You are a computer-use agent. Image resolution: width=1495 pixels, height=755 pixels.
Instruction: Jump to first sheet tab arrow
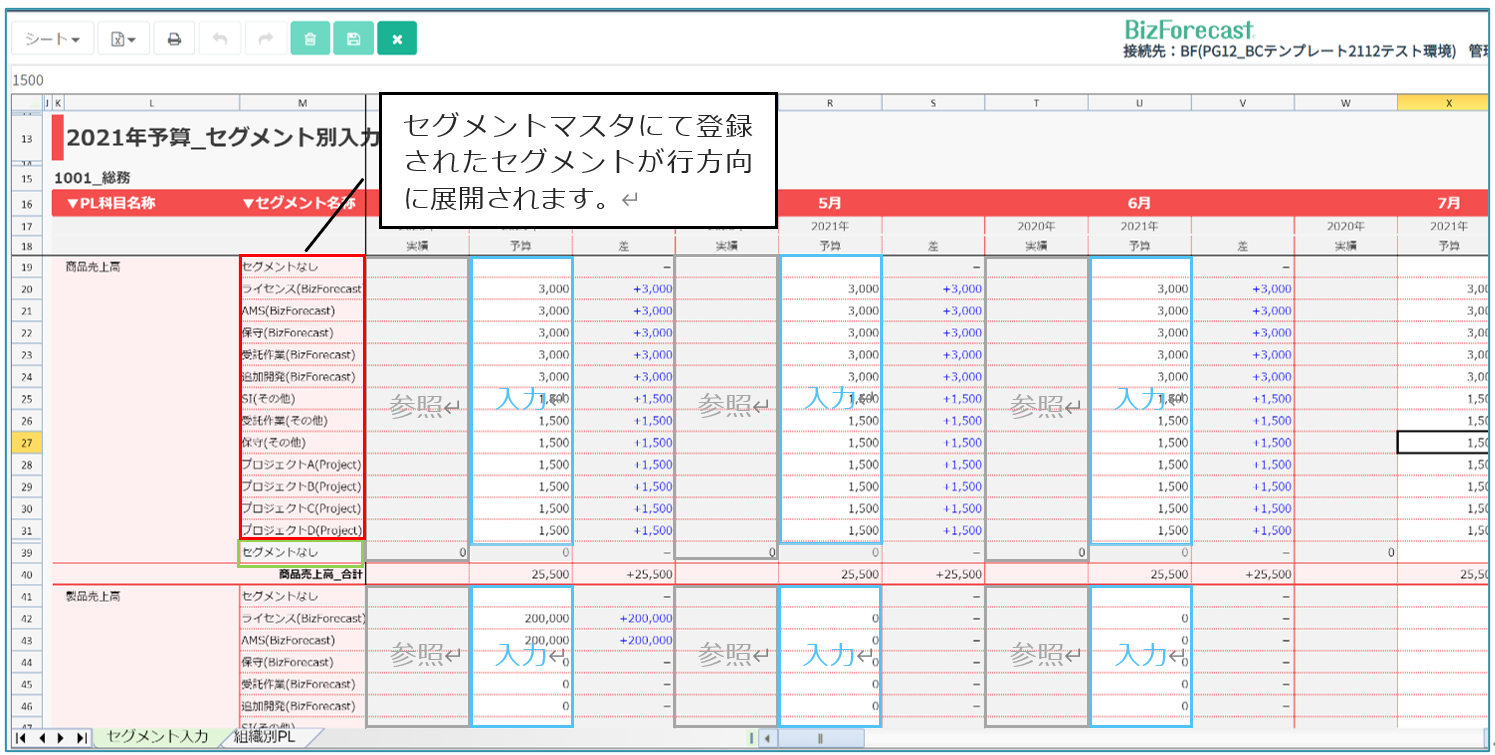[22, 738]
